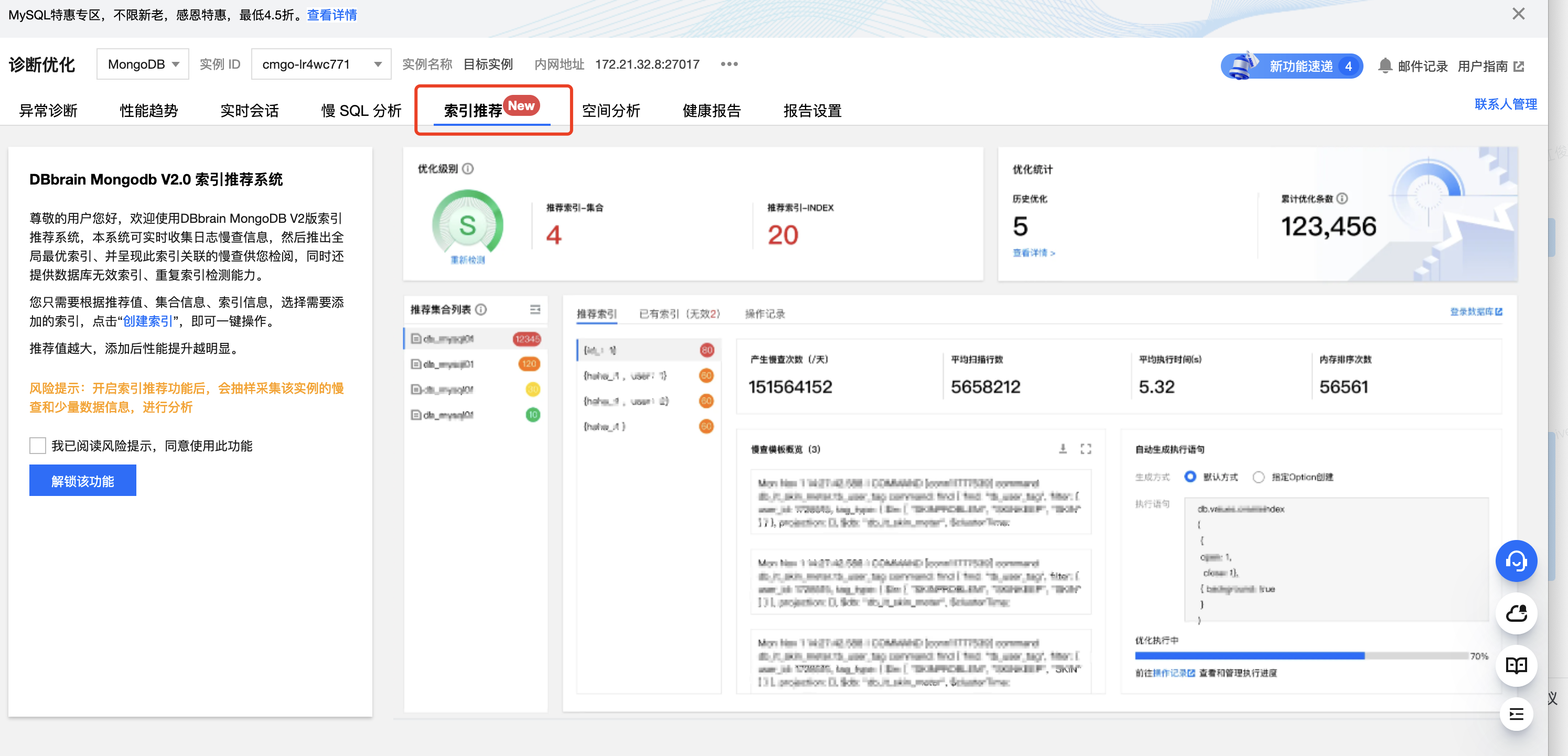The width and height of the screenshot is (1568, 756).
Task: Check the risk warning agreement checkbox
Action: (38, 446)
